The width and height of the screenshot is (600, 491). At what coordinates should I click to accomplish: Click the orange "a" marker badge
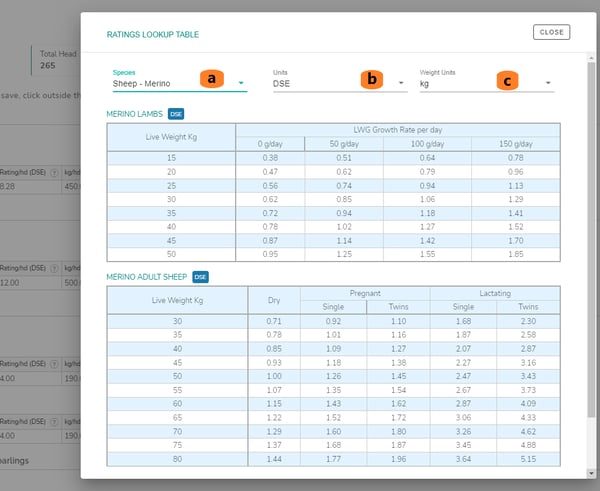click(211, 78)
